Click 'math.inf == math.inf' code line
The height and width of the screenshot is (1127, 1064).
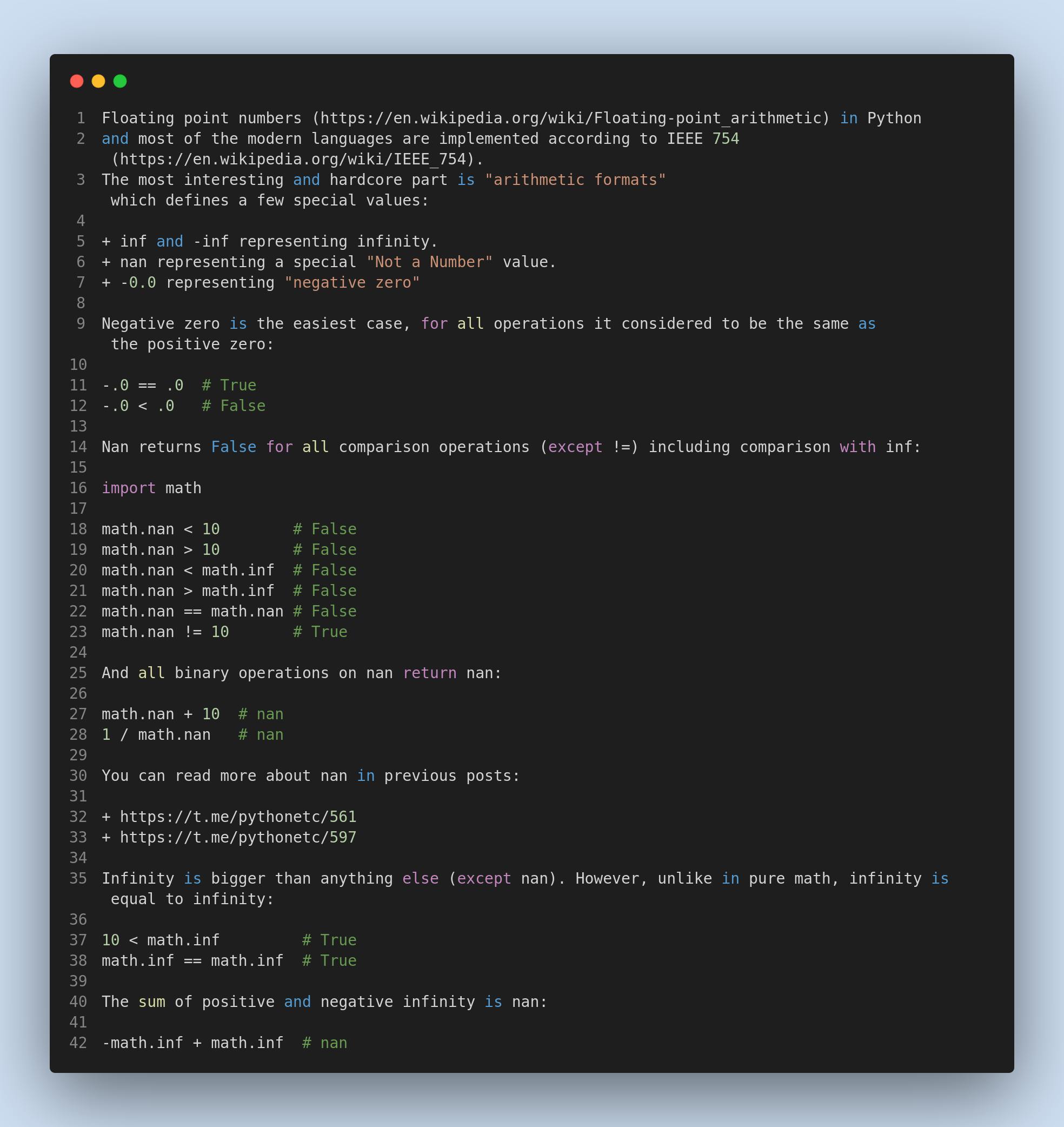pyautogui.click(x=192, y=960)
